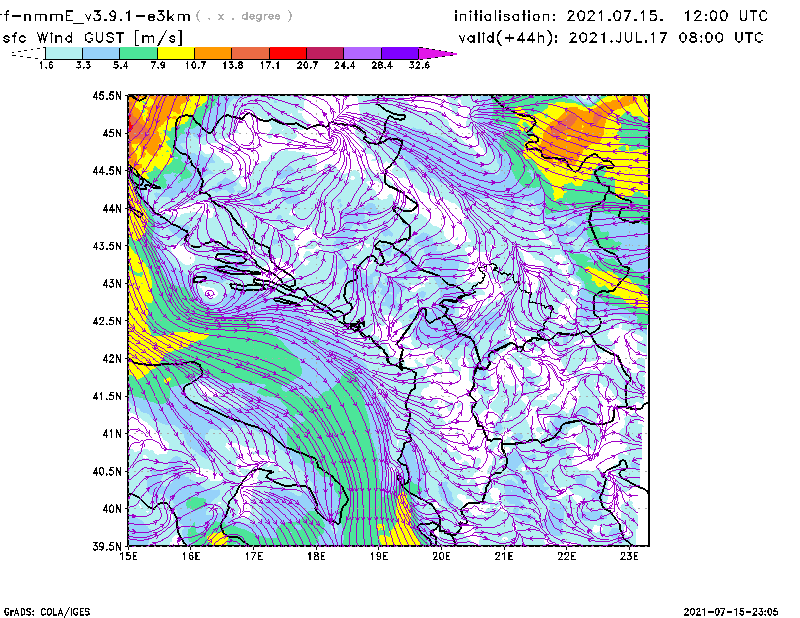Click the 40.5N latitude label
Viewport: 800px width, 618px height.
(x=107, y=471)
